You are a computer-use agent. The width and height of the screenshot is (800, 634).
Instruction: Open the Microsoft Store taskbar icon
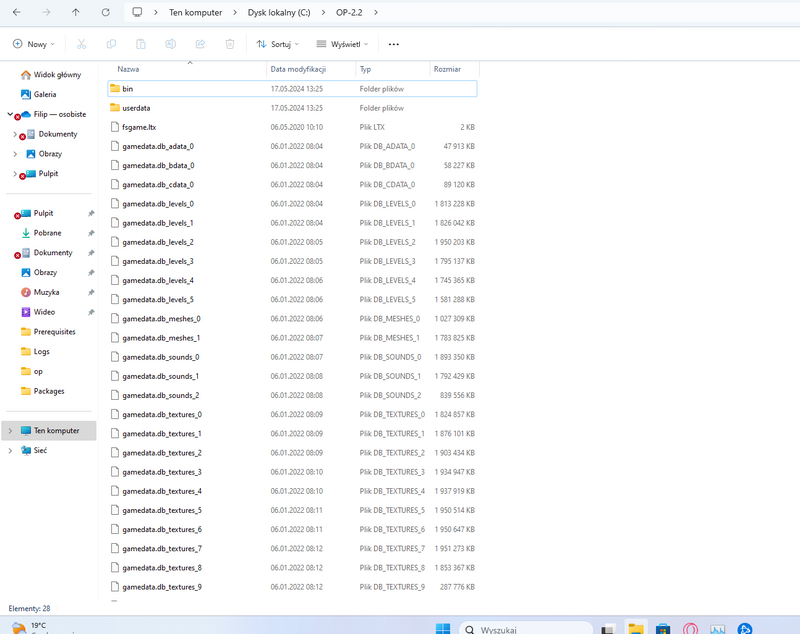tap(662, 628)
